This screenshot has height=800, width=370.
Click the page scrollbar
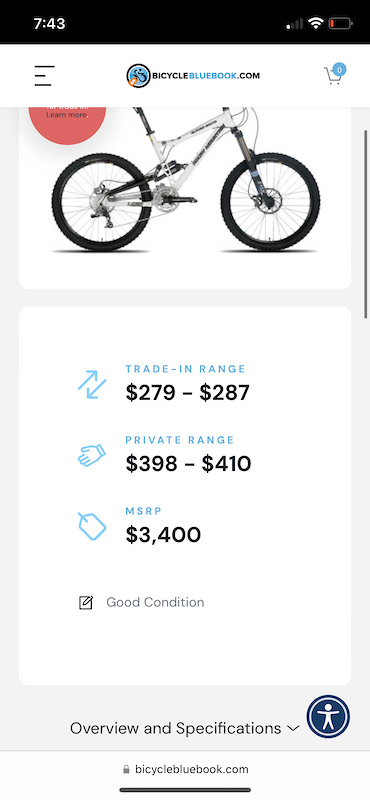[365, 224]
